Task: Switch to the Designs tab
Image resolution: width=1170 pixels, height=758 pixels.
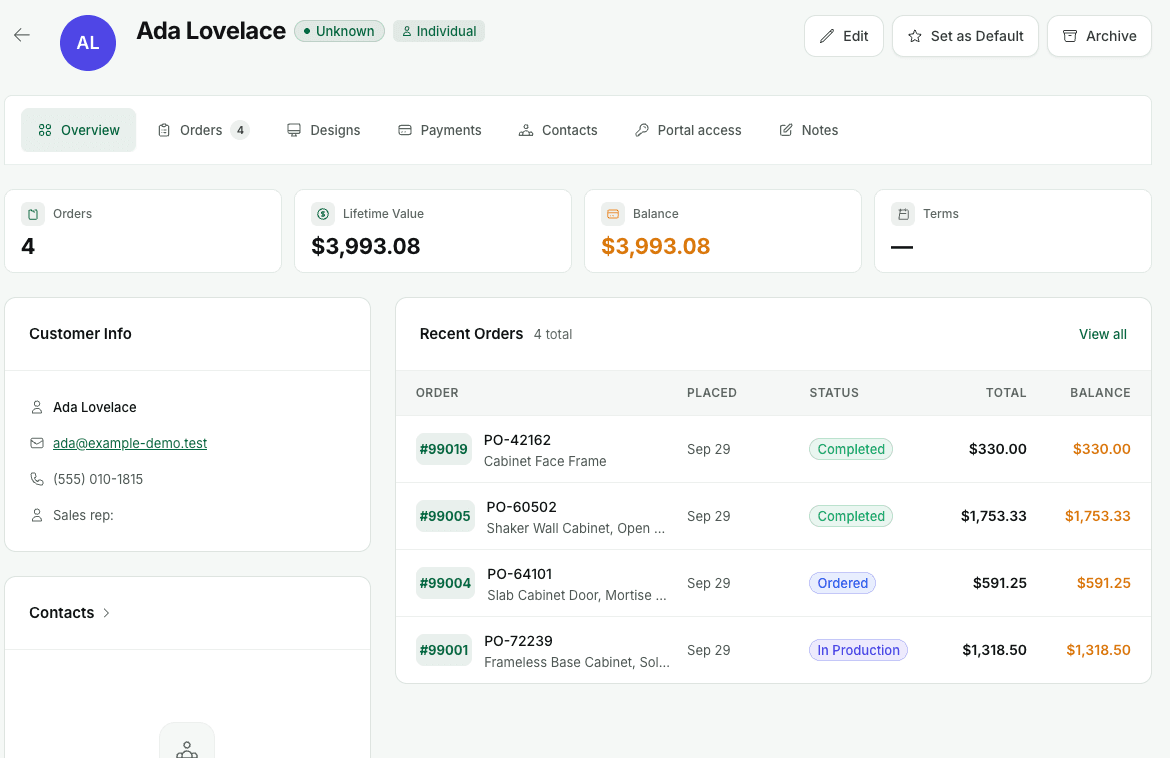Action: pos(324,130)
